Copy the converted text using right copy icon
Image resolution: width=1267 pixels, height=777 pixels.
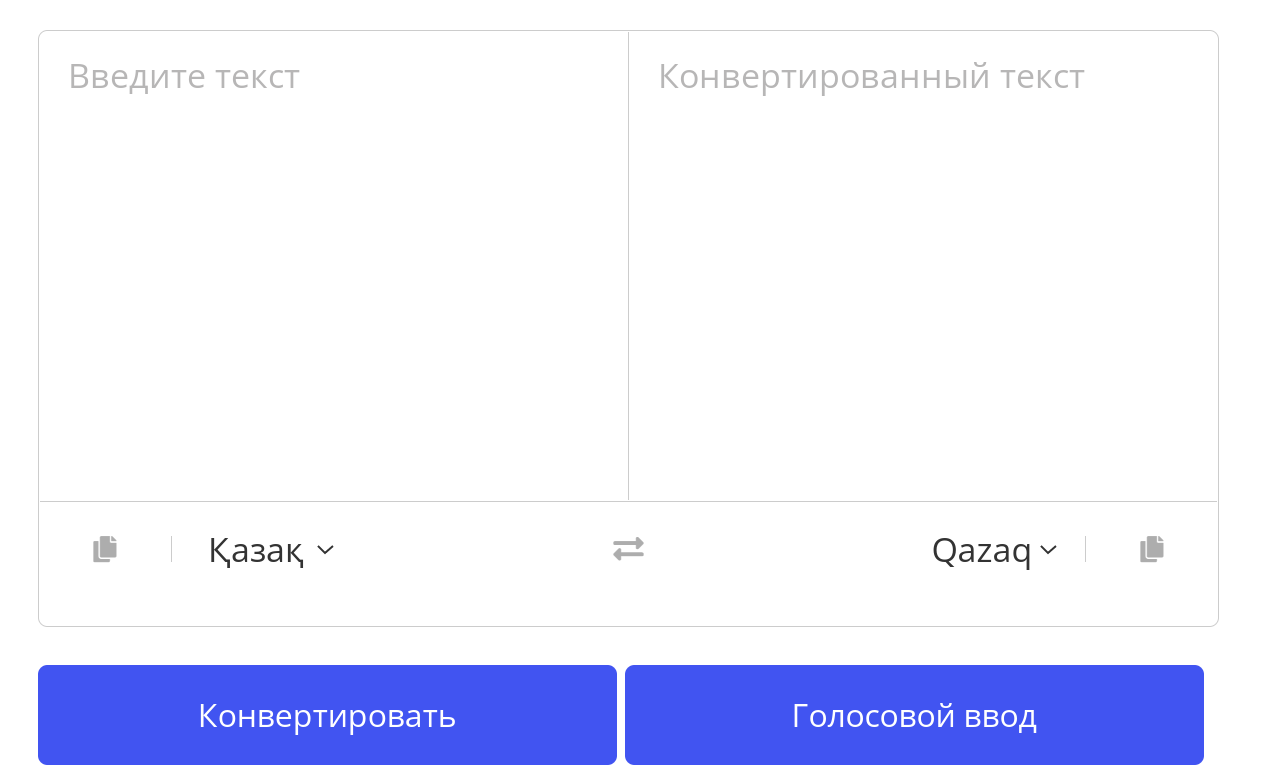(1152, 549)
